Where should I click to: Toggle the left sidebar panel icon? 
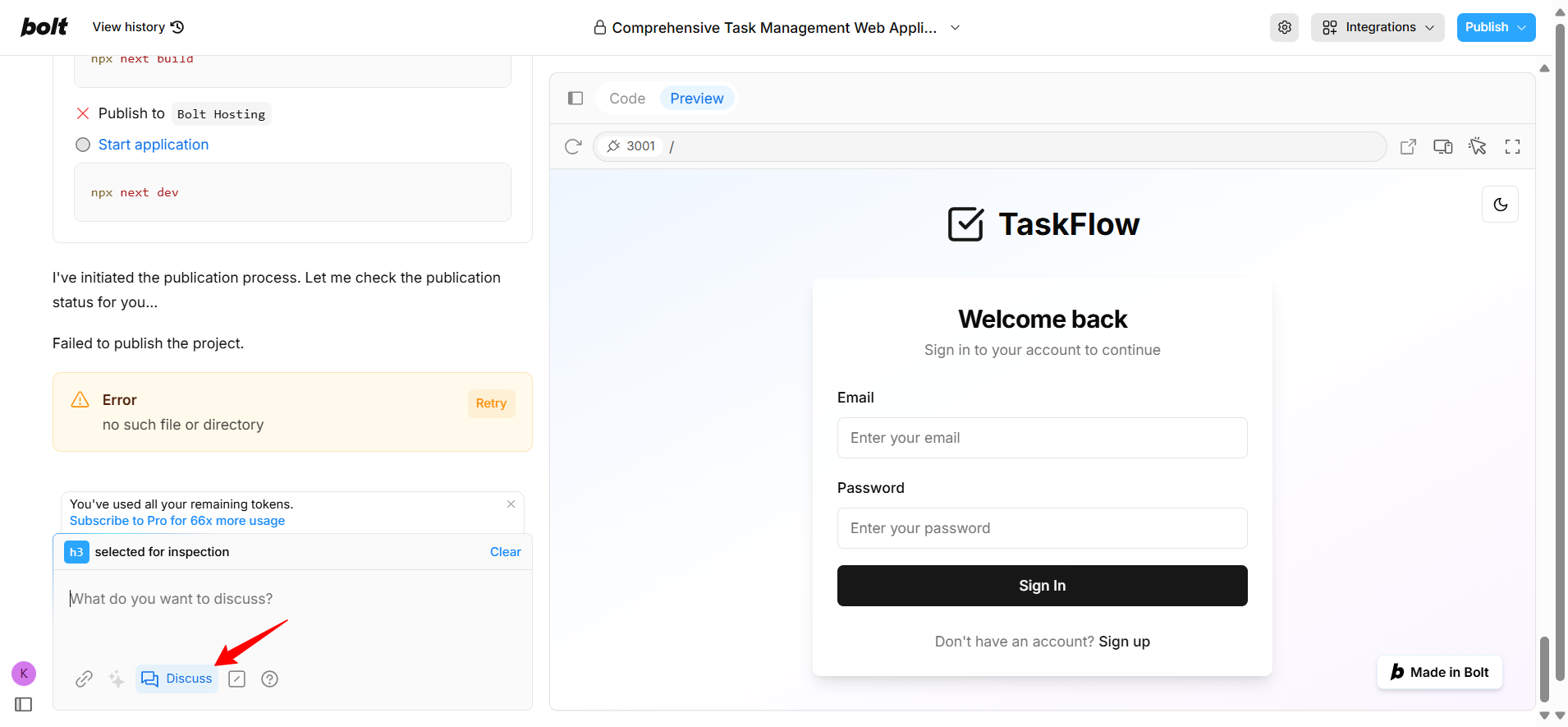(x=24, y=705)
